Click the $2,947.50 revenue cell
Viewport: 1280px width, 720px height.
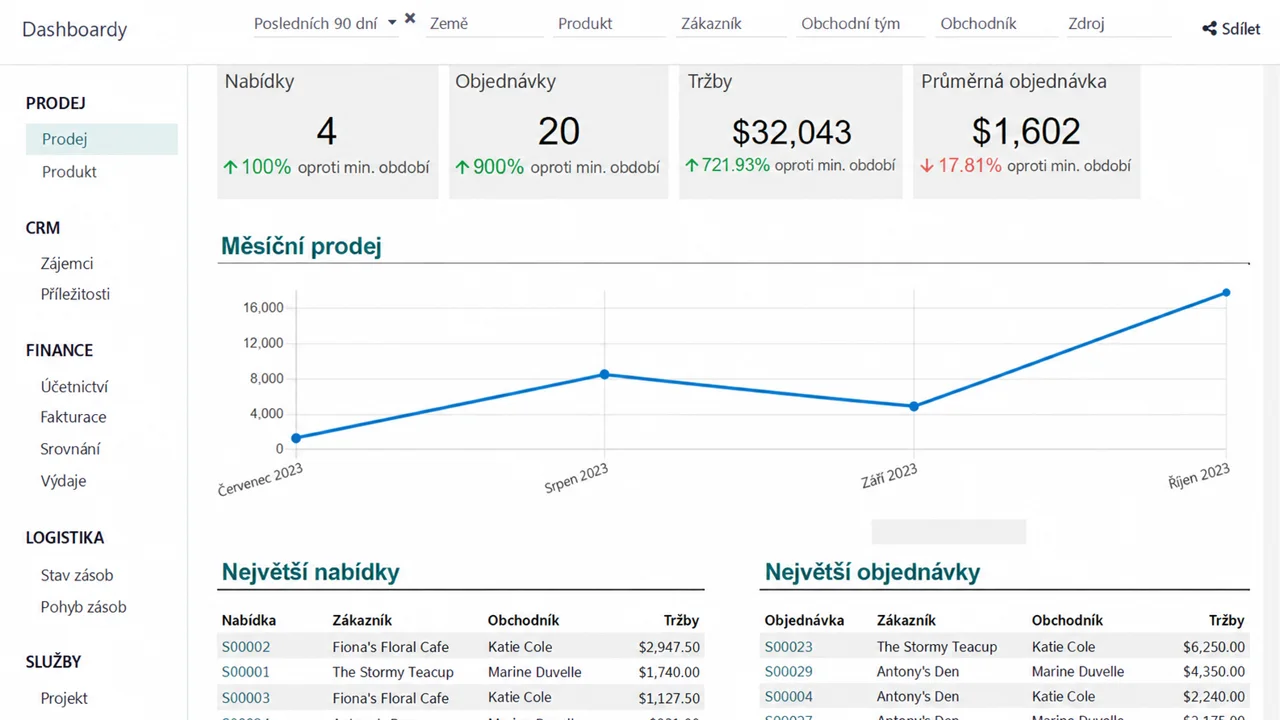coord(669,647)
